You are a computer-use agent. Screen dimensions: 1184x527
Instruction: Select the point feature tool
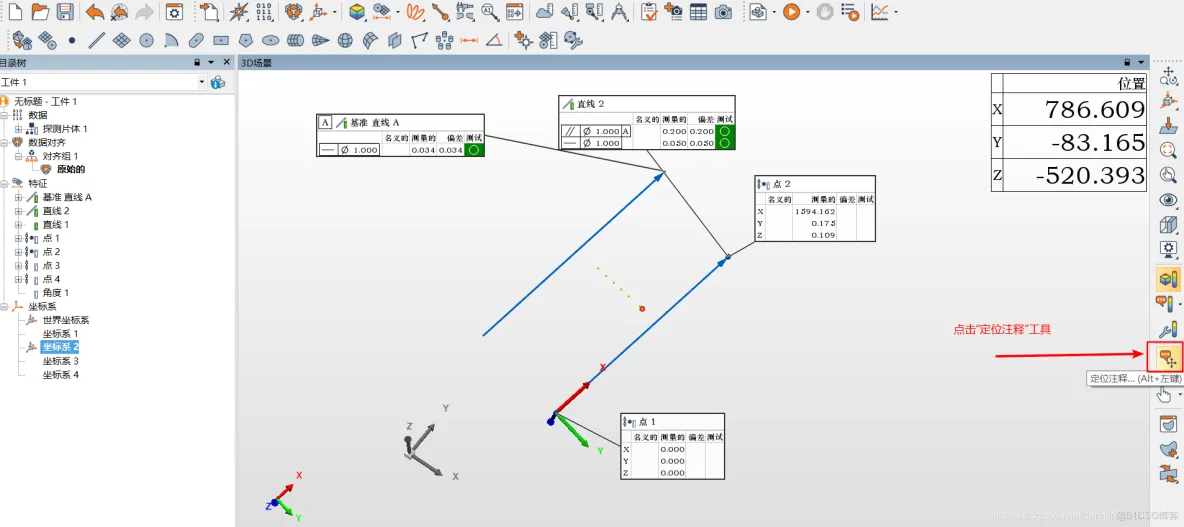coord(72,40)
